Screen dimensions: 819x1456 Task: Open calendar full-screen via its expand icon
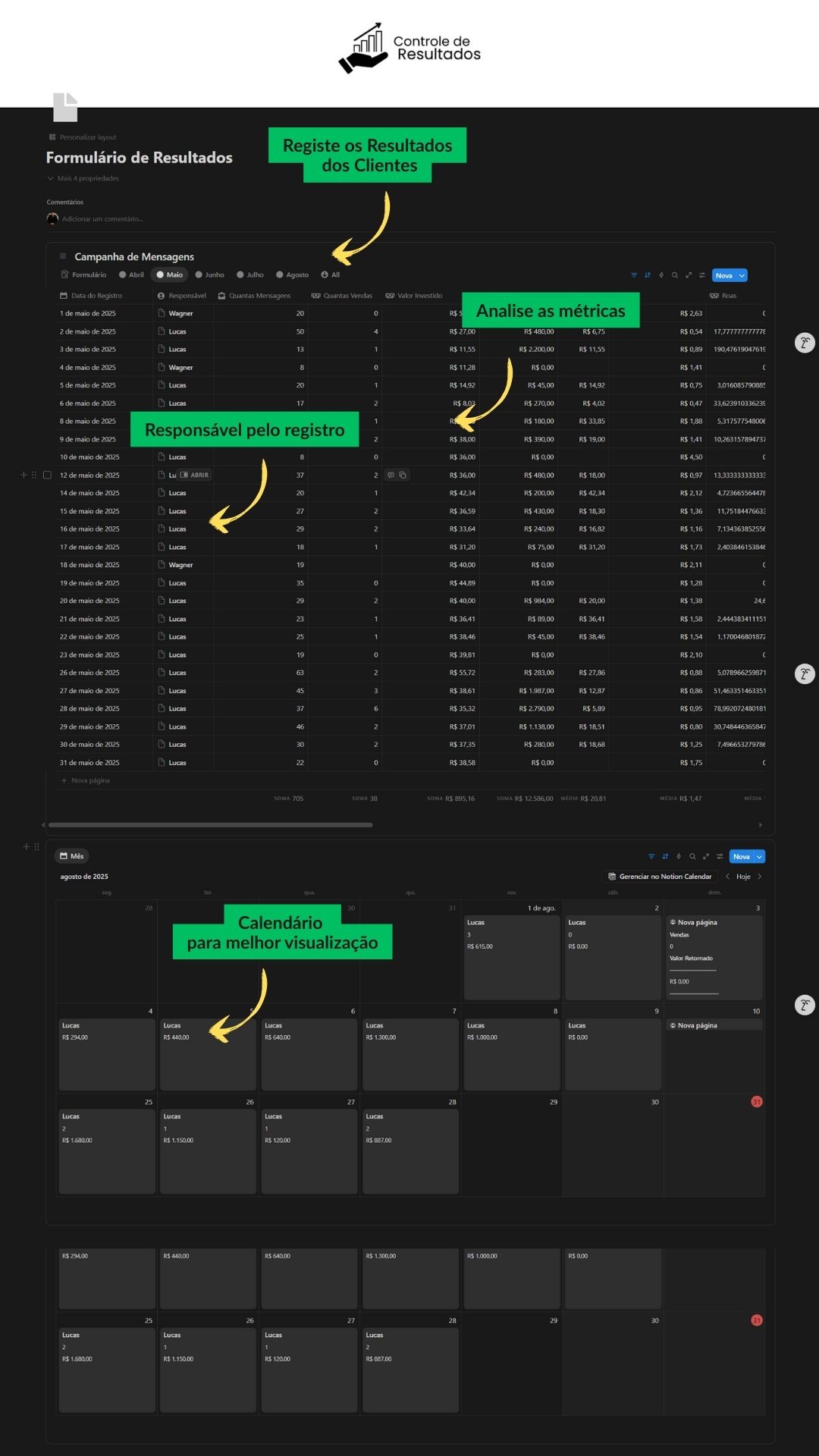pos(706,856)
